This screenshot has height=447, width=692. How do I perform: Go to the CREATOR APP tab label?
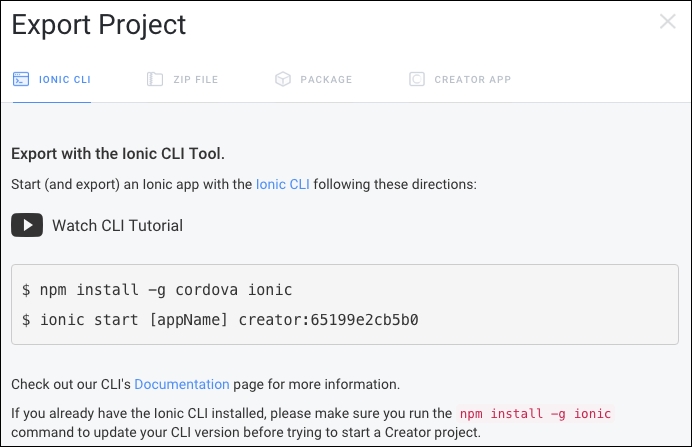click(x=473, y=80)
